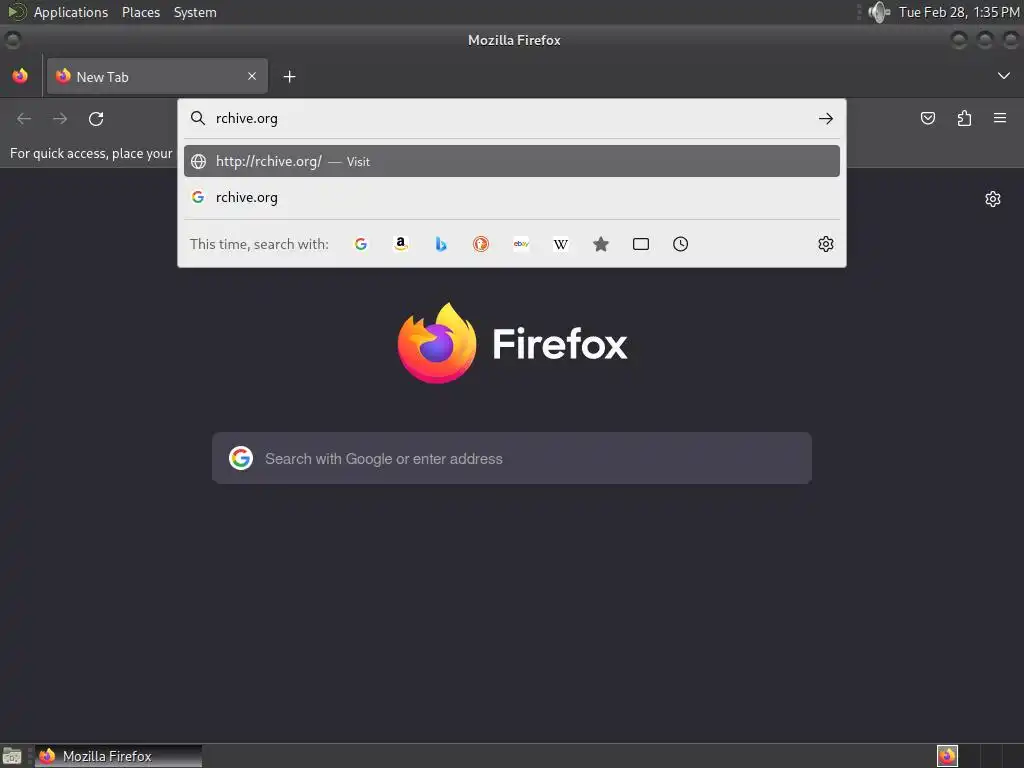Search this time with Google icon
The height and width of the screenshot is (768, 1024).
click(x=360, y=244)
